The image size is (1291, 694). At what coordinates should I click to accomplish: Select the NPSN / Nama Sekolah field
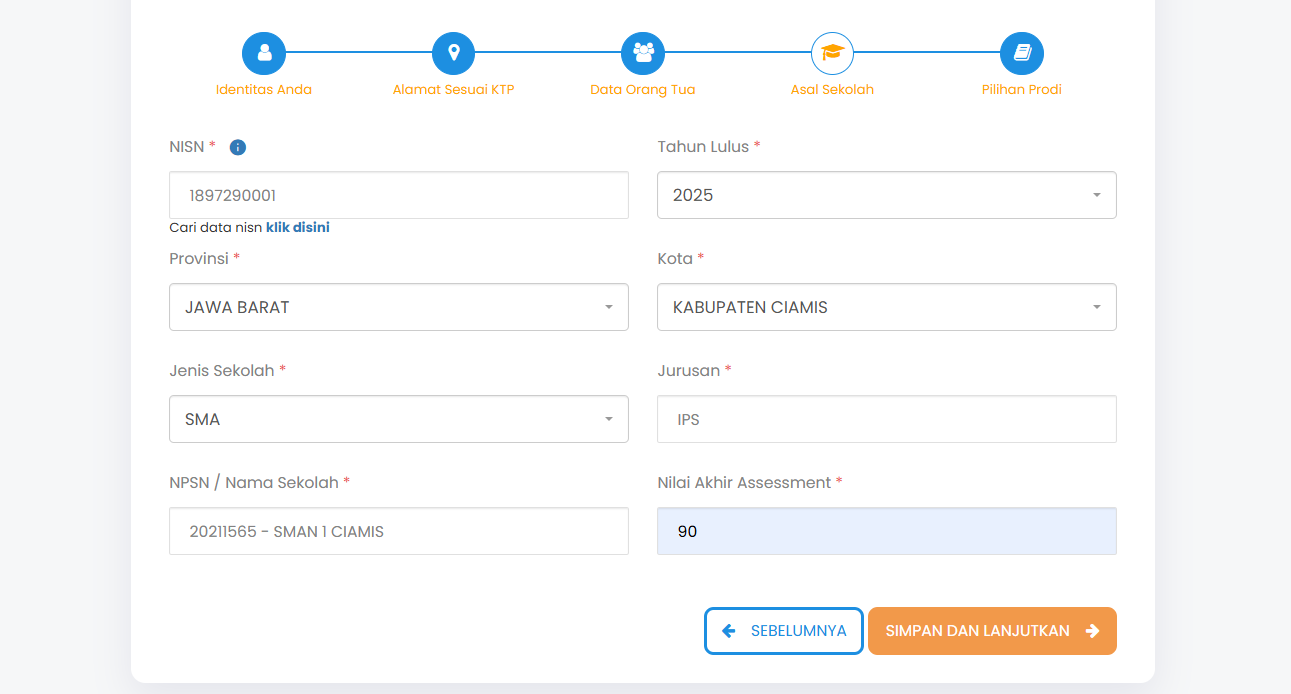coord(398,531)
